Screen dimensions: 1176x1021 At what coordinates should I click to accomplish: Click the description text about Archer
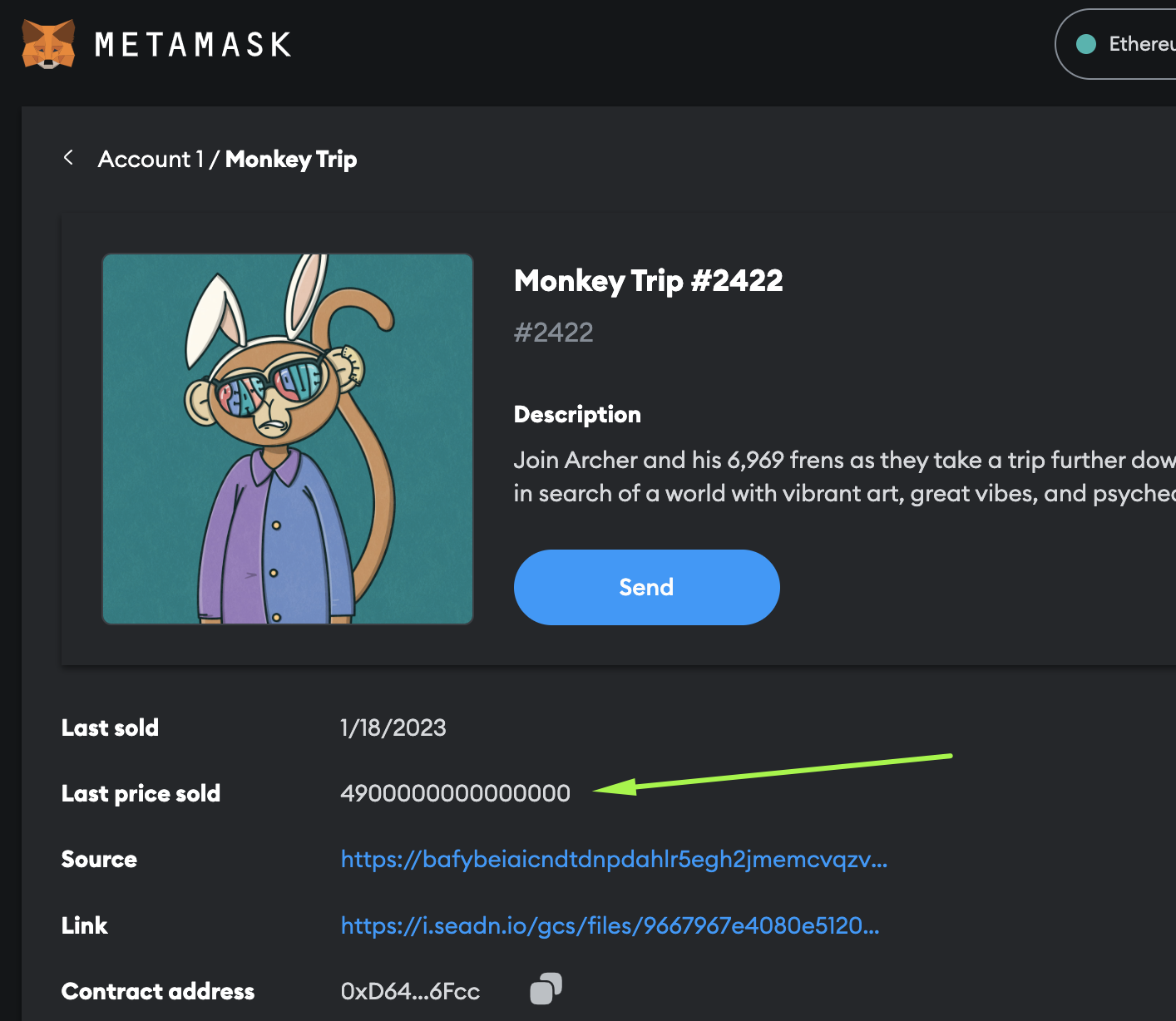(x=844, y=476)
